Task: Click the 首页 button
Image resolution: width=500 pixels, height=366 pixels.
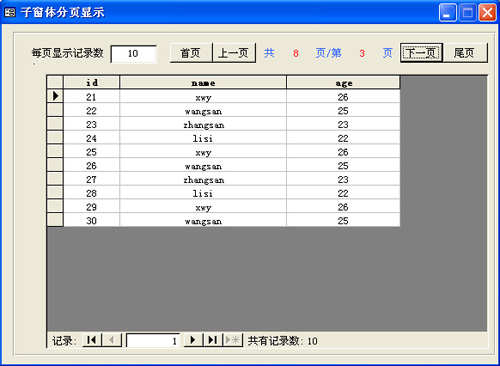Action: pyautogui.click(x=191, y=53)
